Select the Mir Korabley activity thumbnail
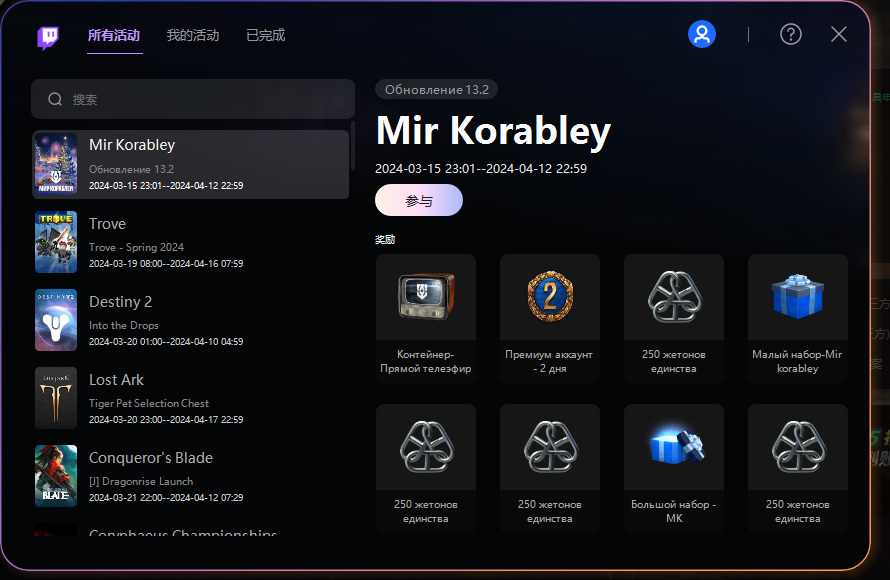The width and height of the screenshot is (890, 580). point(56,164)
